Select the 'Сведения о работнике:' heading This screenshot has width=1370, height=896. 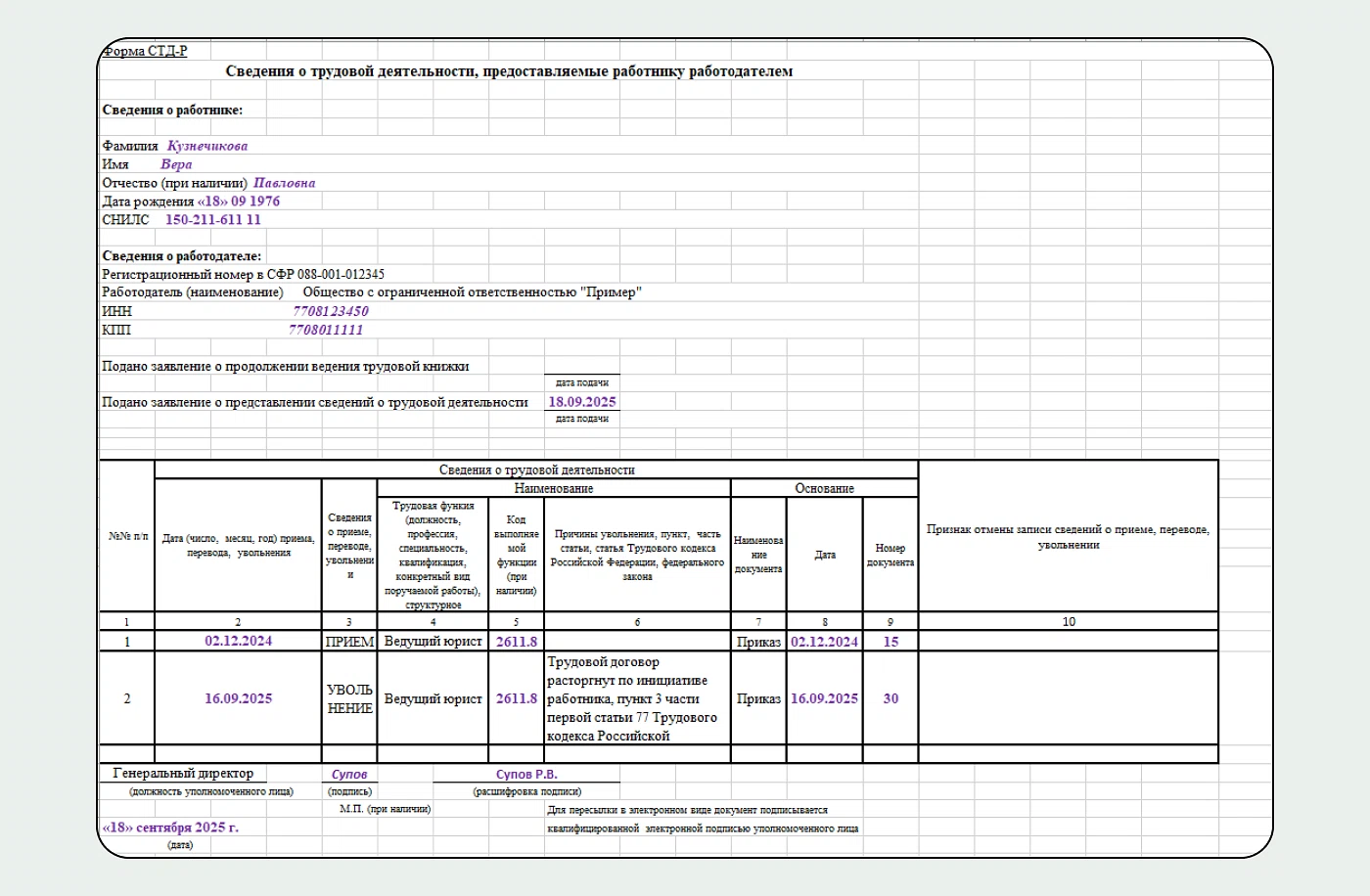click(172, 110)
